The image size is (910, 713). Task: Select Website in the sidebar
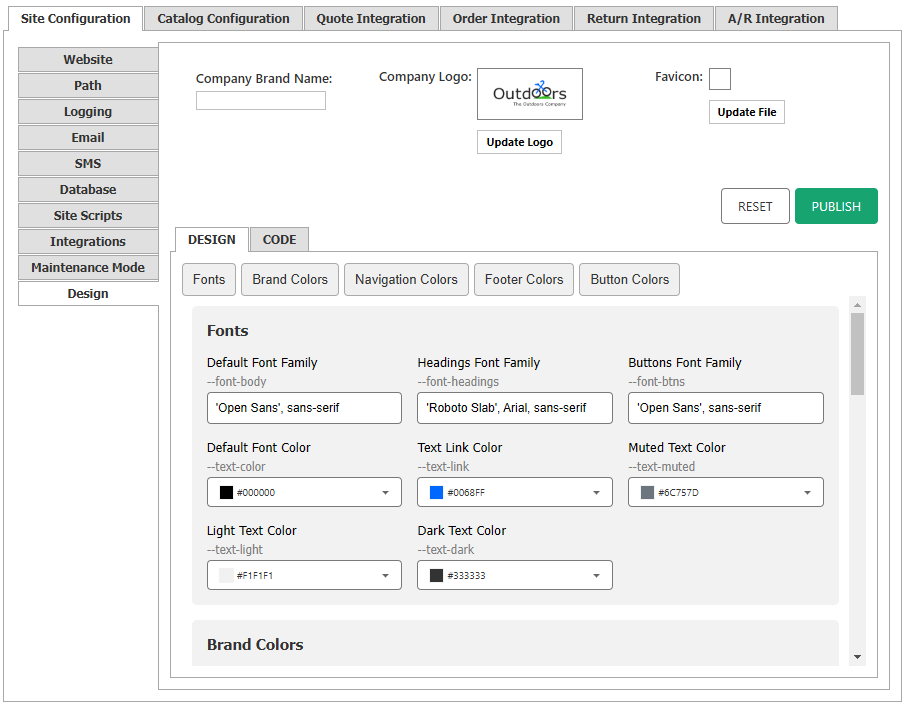[x=88, y=60]
